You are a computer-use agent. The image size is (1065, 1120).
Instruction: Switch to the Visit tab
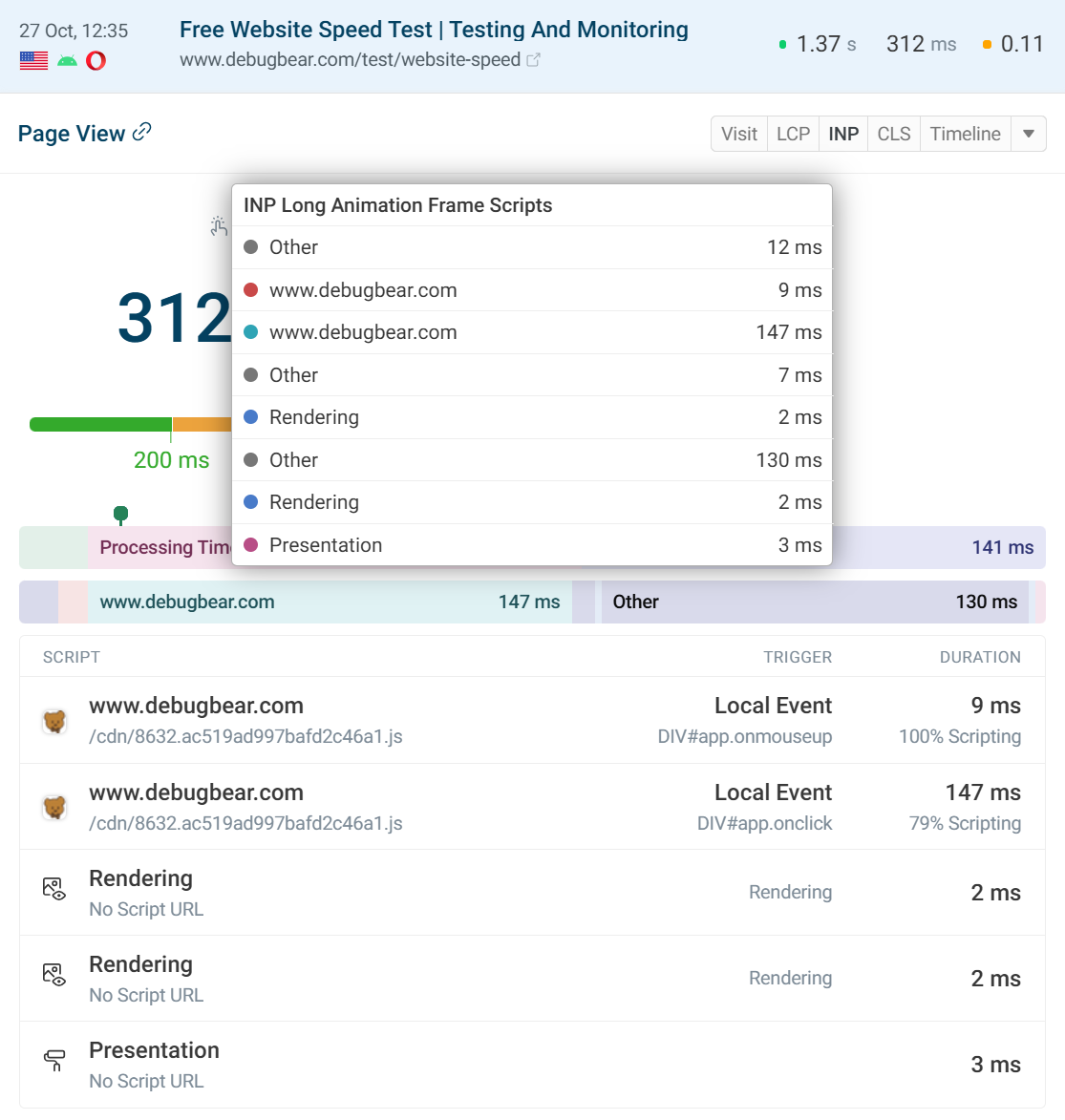738,134
